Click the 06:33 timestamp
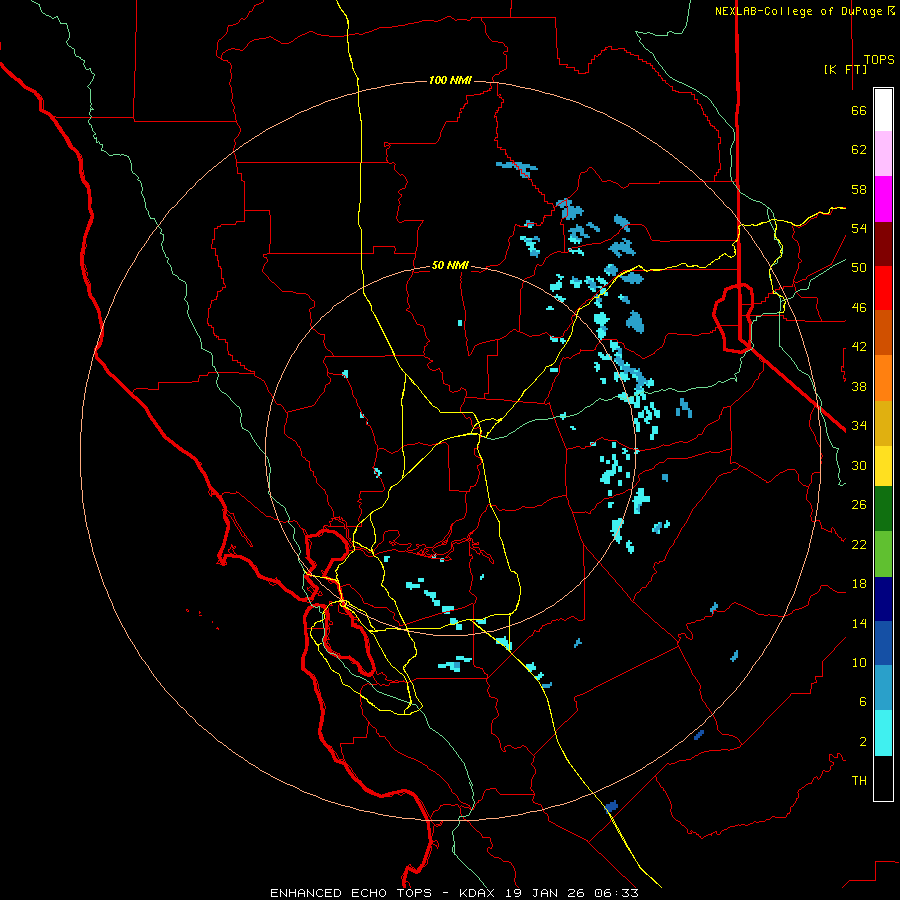This screenshot has height=900, width=900. pos(616,893)
